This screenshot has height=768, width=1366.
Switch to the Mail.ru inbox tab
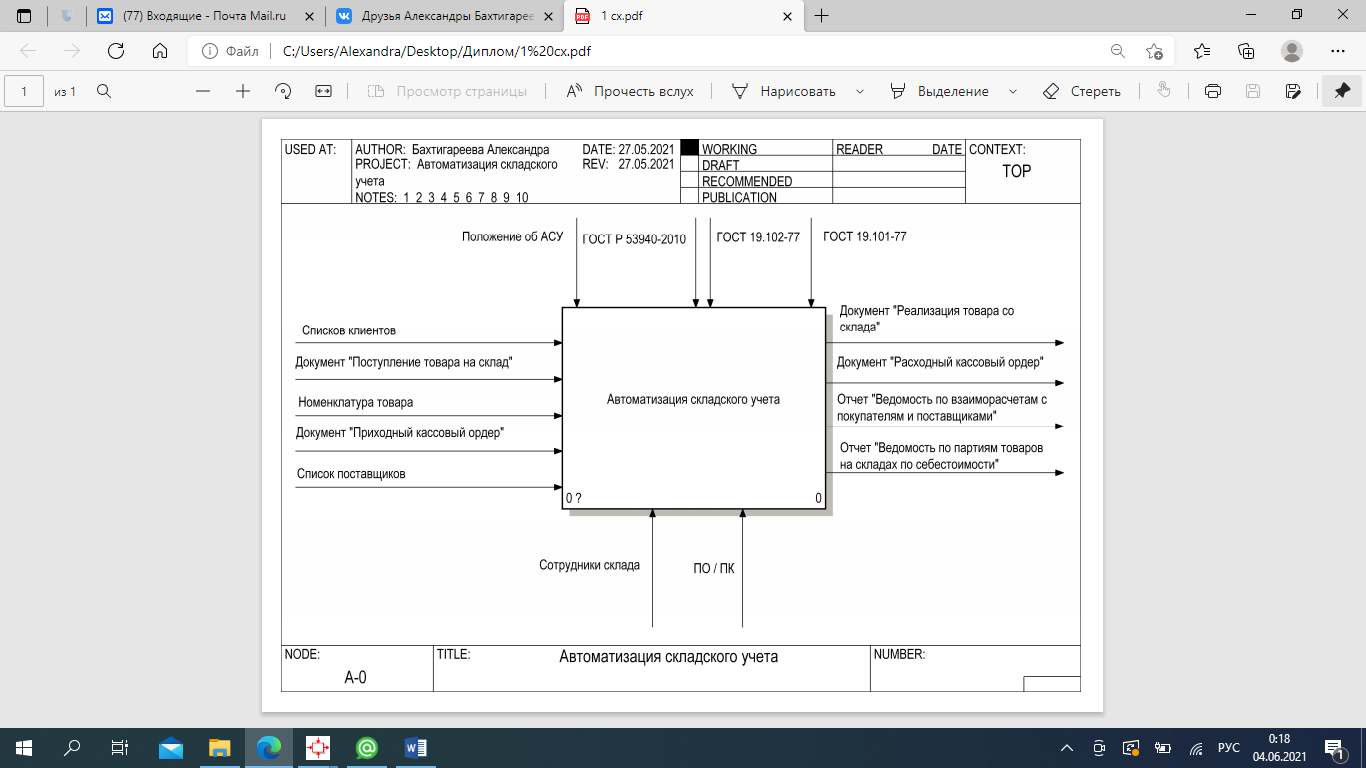point(206,16)
